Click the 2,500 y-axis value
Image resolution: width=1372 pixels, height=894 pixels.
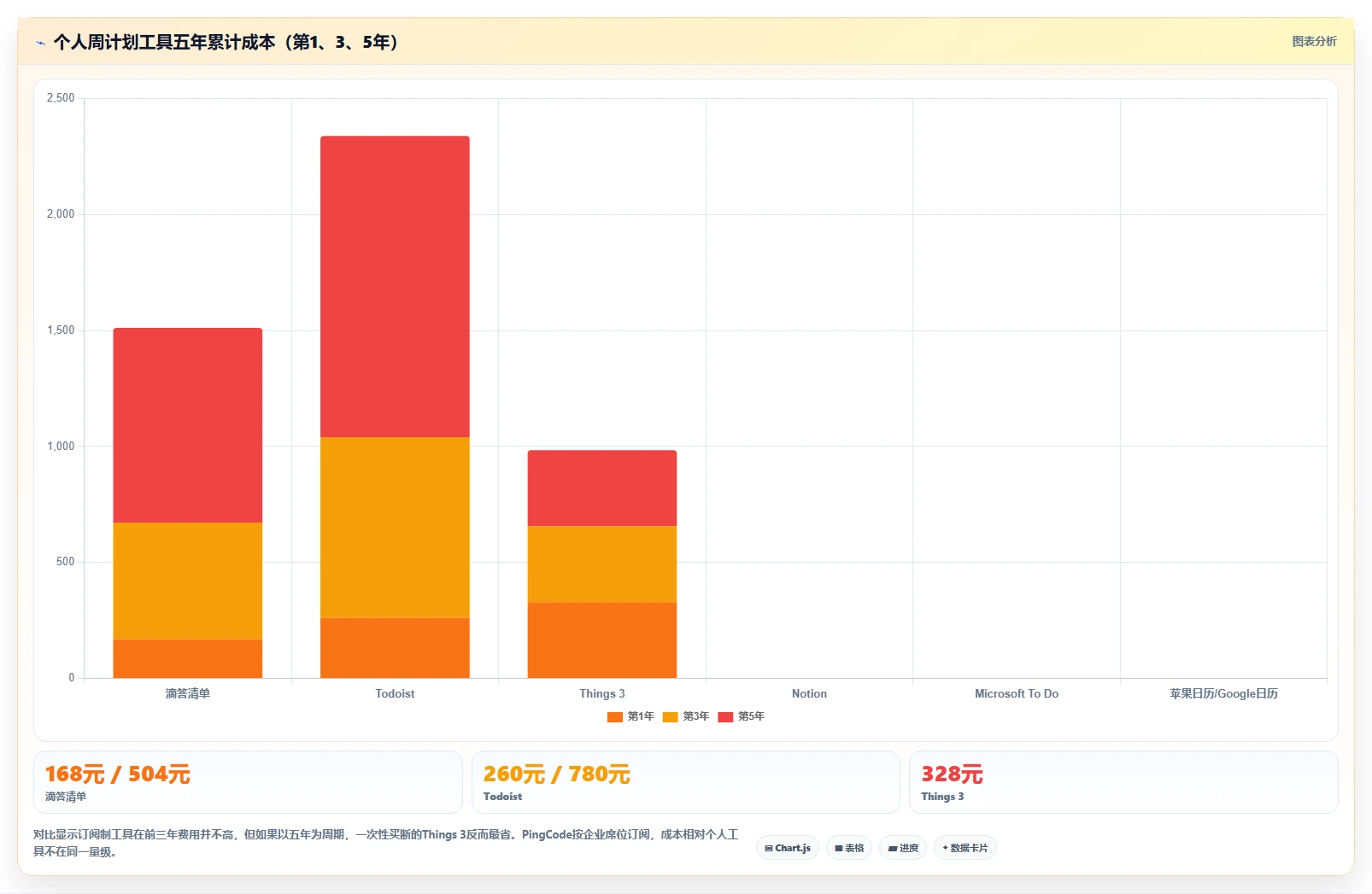pos(61,98)
